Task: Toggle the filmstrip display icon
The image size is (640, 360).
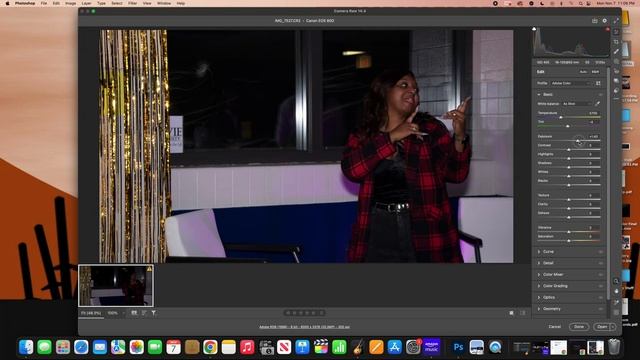Action: click(x=134, y=313)
